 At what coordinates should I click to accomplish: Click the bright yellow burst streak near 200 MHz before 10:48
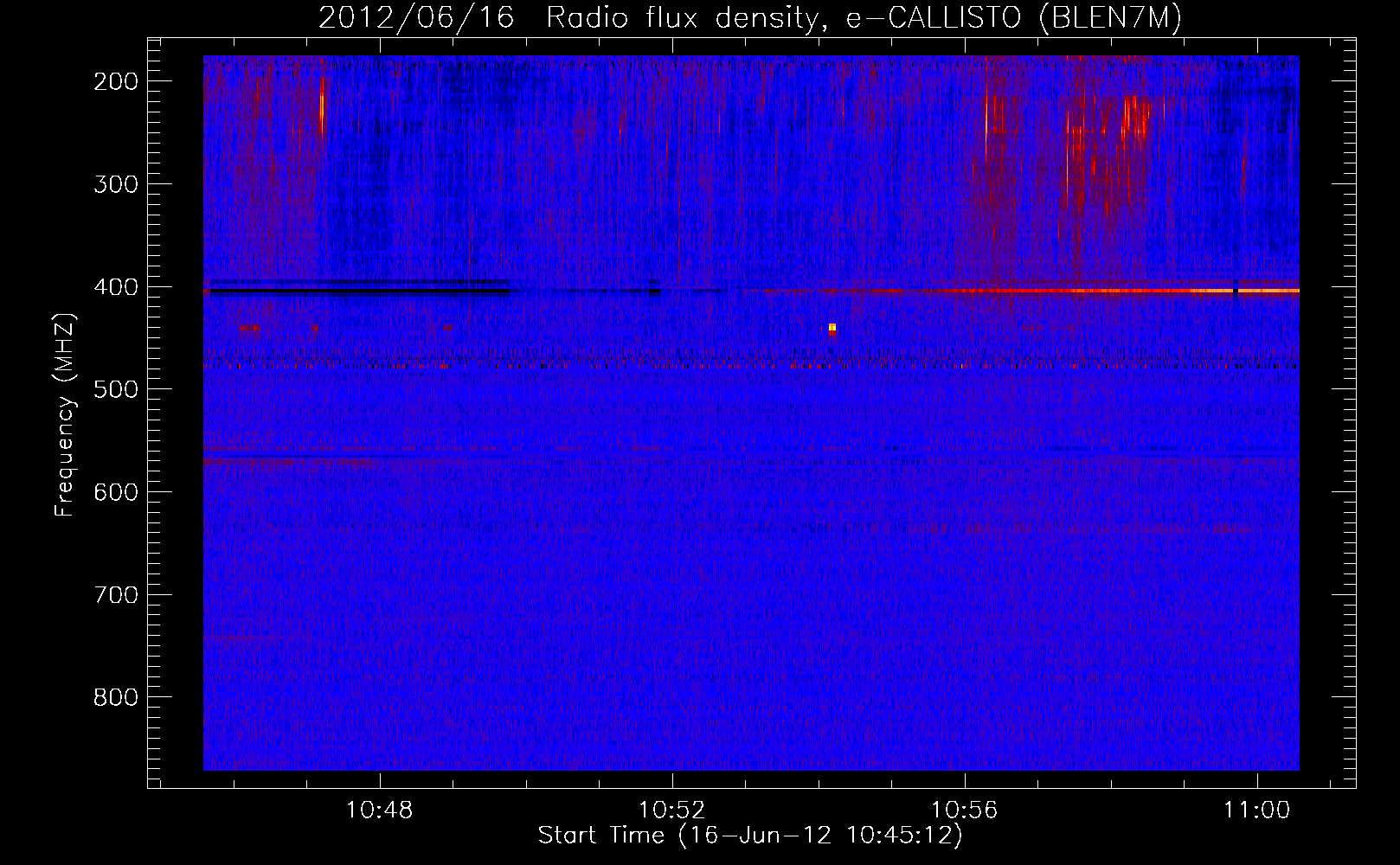point(322,108)
